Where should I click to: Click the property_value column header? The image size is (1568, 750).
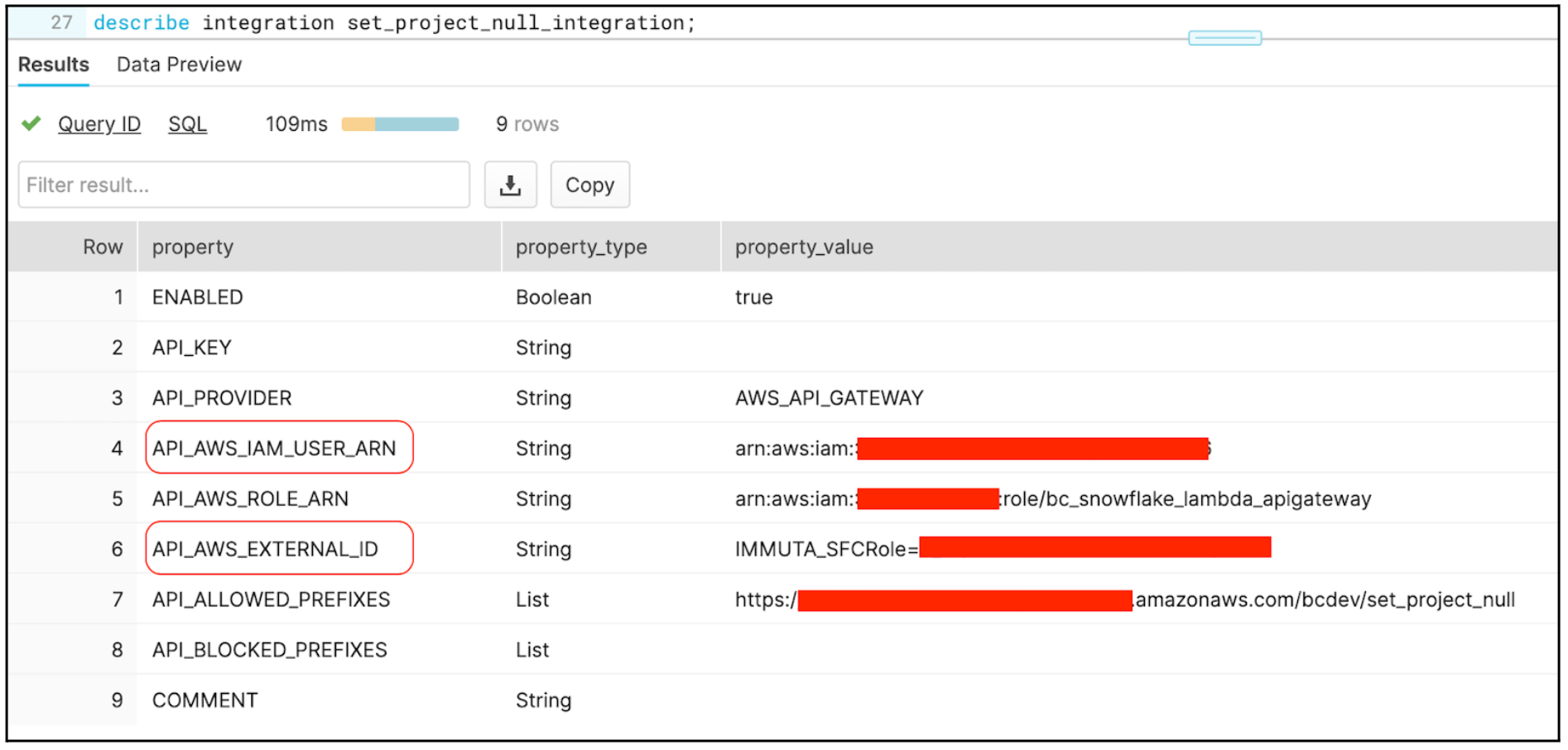[x=804, y=247]
